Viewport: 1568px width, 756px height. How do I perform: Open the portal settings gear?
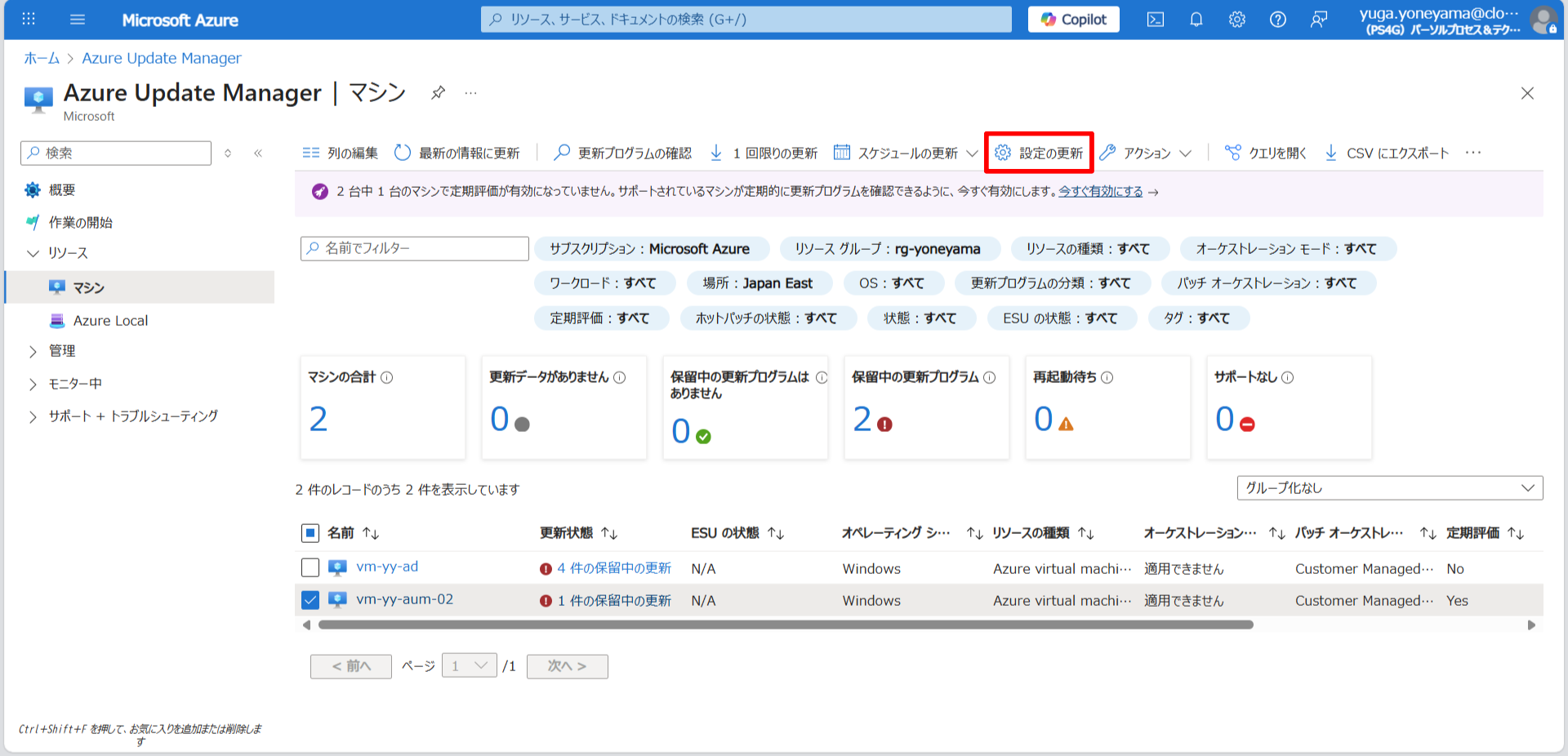(x=1236, y=19)
